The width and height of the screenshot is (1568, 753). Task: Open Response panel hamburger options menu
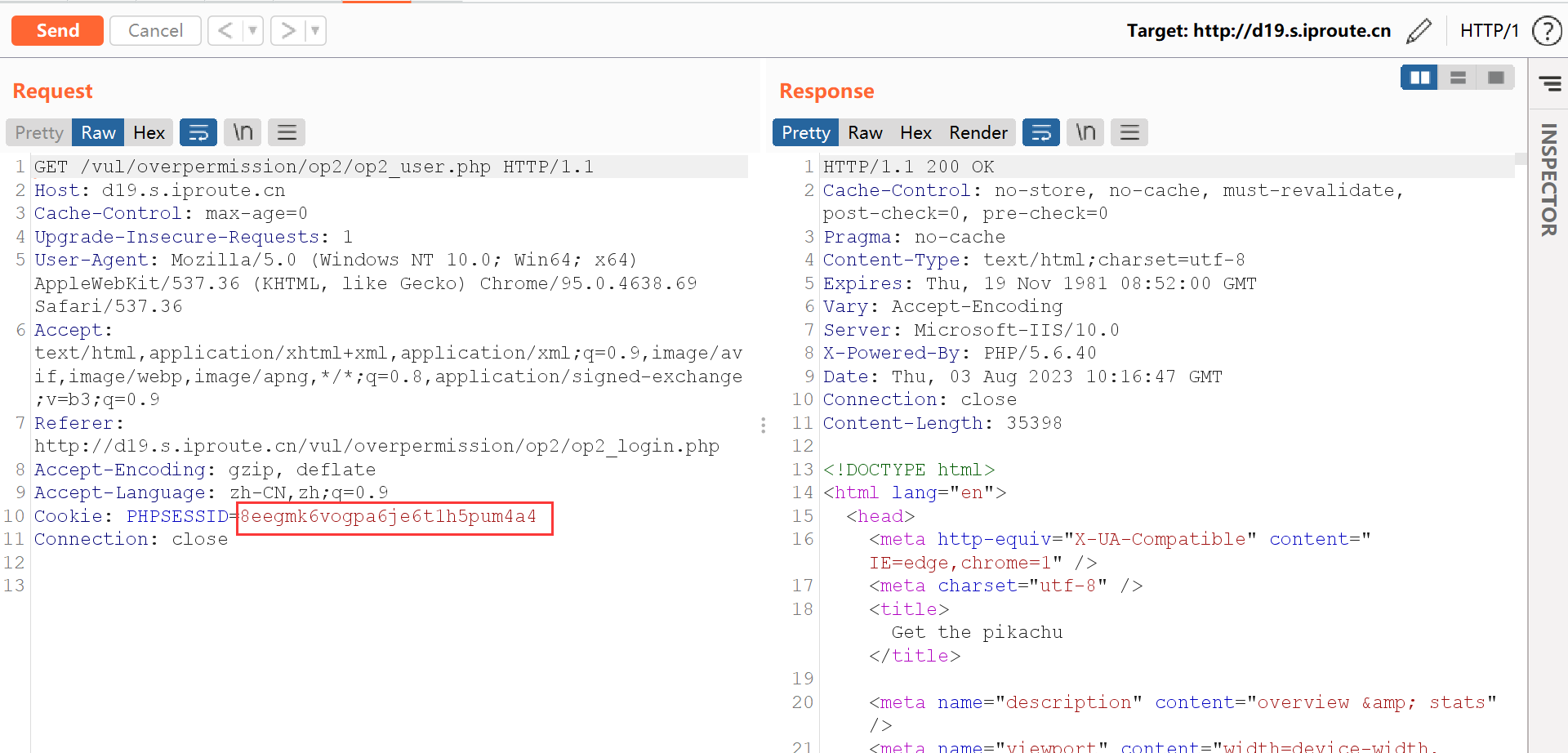pyautogui.click(x=1129, y=132)
